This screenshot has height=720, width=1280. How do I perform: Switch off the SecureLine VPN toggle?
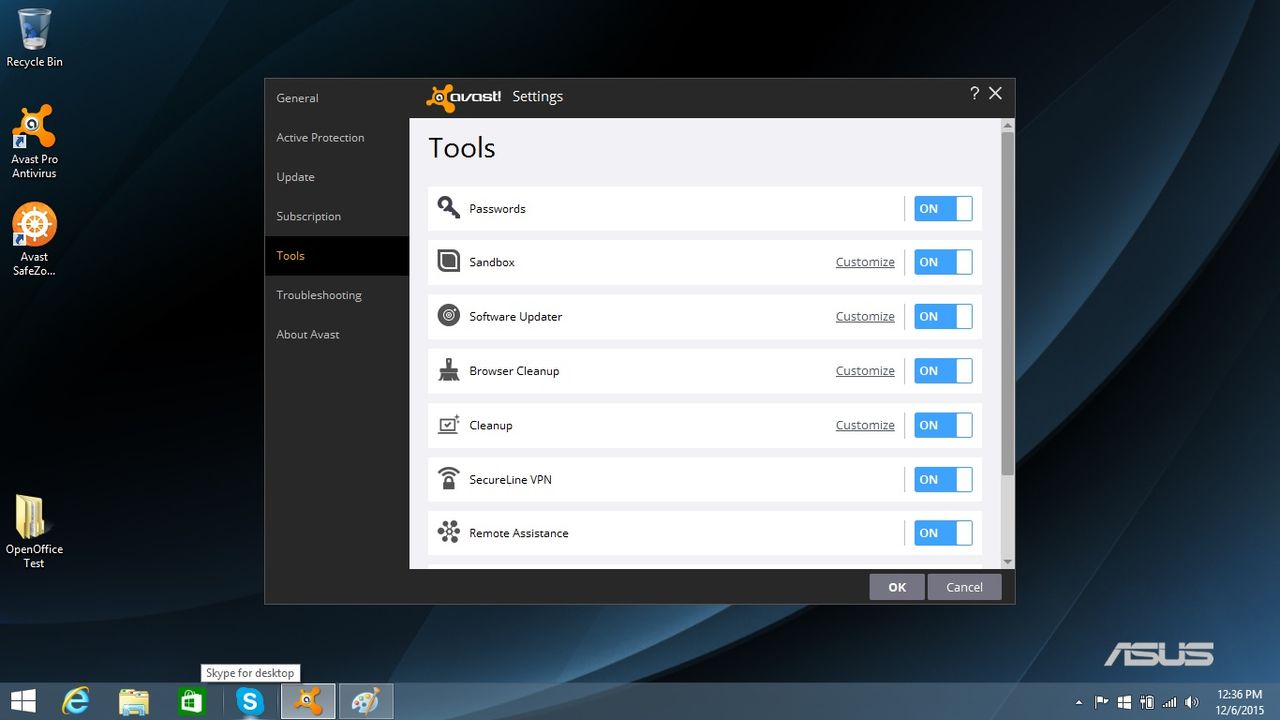(943, 479)
